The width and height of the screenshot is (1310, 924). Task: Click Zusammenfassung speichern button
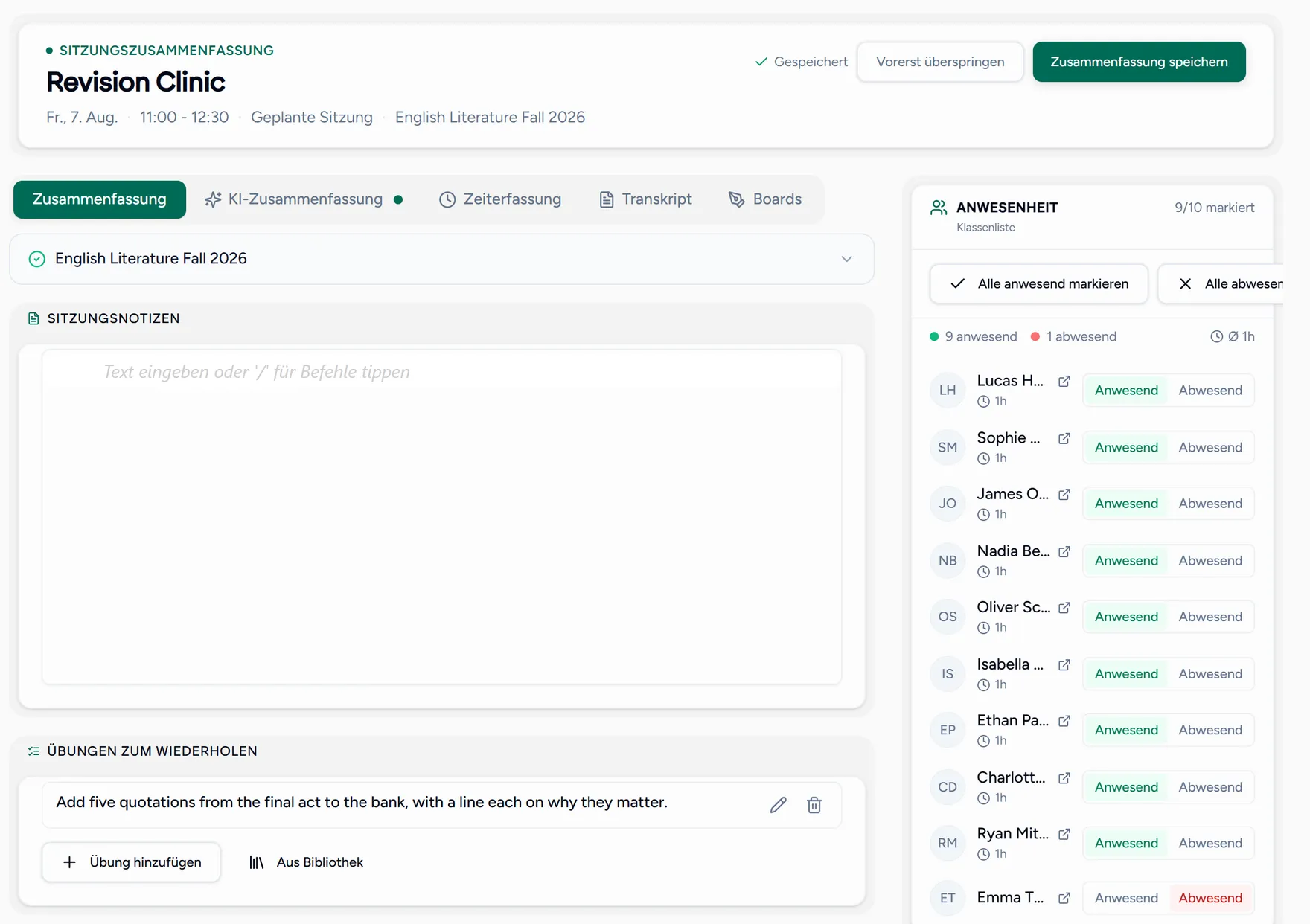1139,62
